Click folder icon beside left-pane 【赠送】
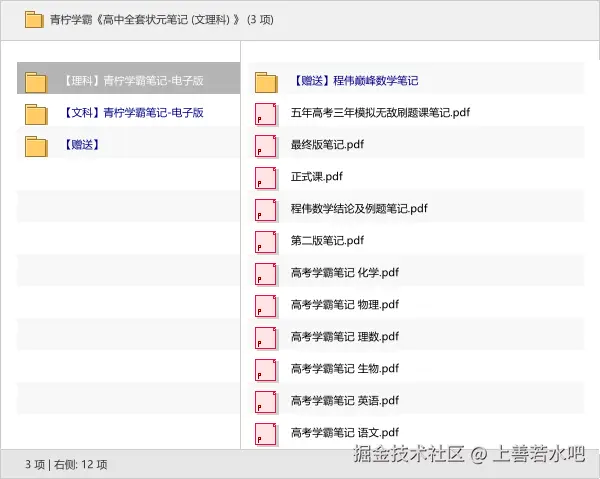This screenshot has width=600, height=479. (x=36, y=146)
